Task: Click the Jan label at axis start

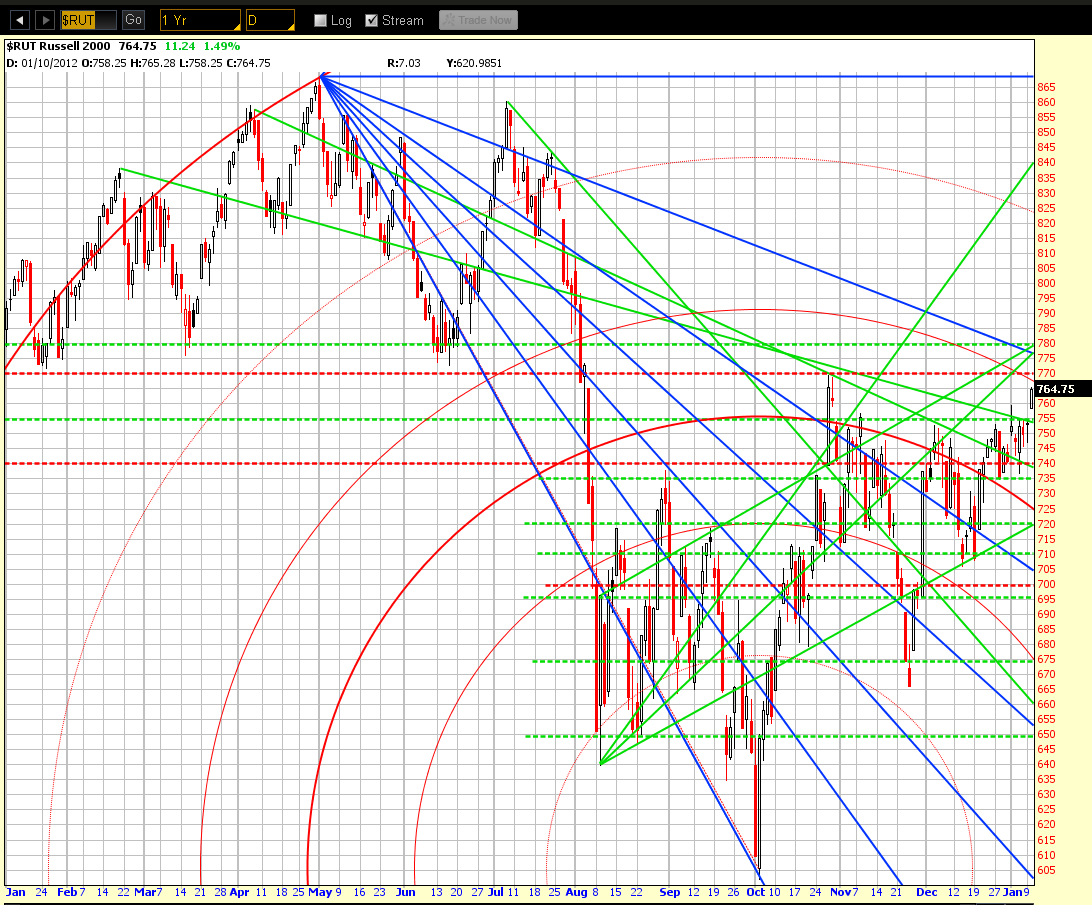Action: pos(15,892)
